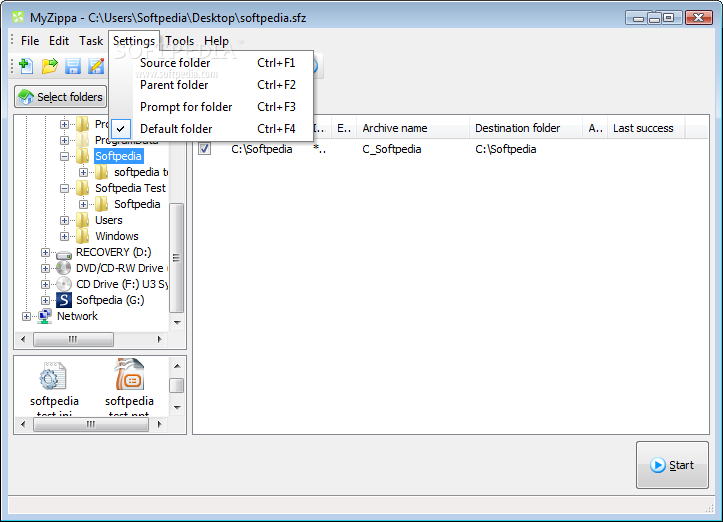The height and width of the screenshot is (522, 723).
Task: Select the DVD/CD-RW Drive item
Action: (x=120, y=268)
